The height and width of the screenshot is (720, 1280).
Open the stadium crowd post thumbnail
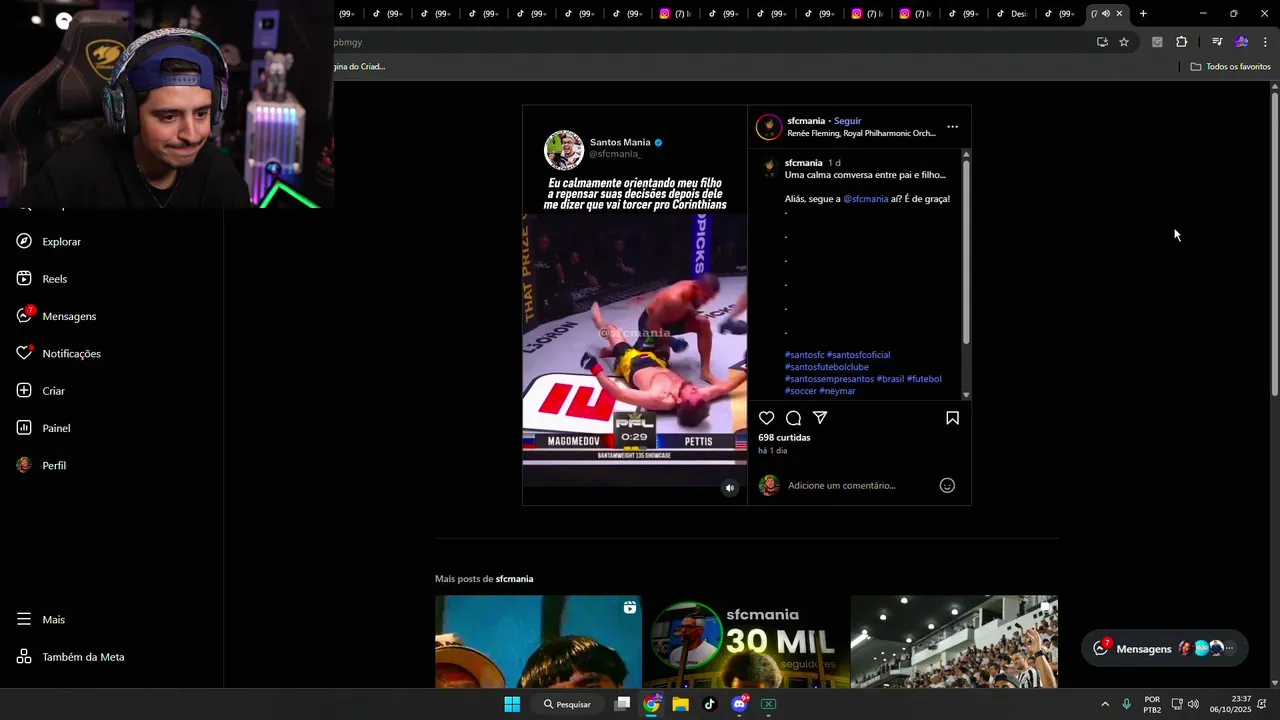pos(954,642)
